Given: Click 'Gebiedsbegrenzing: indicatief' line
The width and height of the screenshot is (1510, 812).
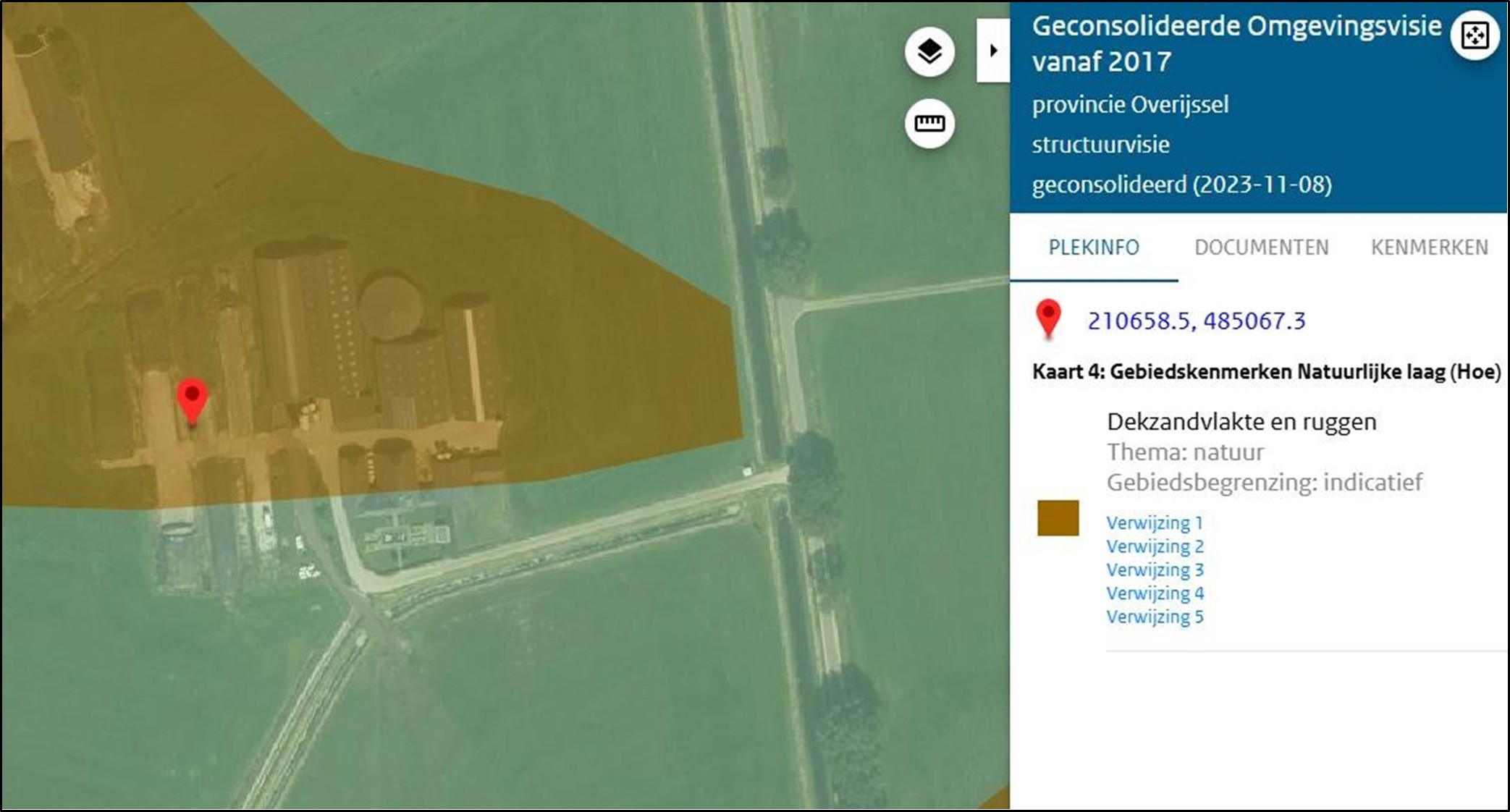Looking at the screenshot, I should coord(1265,483).
